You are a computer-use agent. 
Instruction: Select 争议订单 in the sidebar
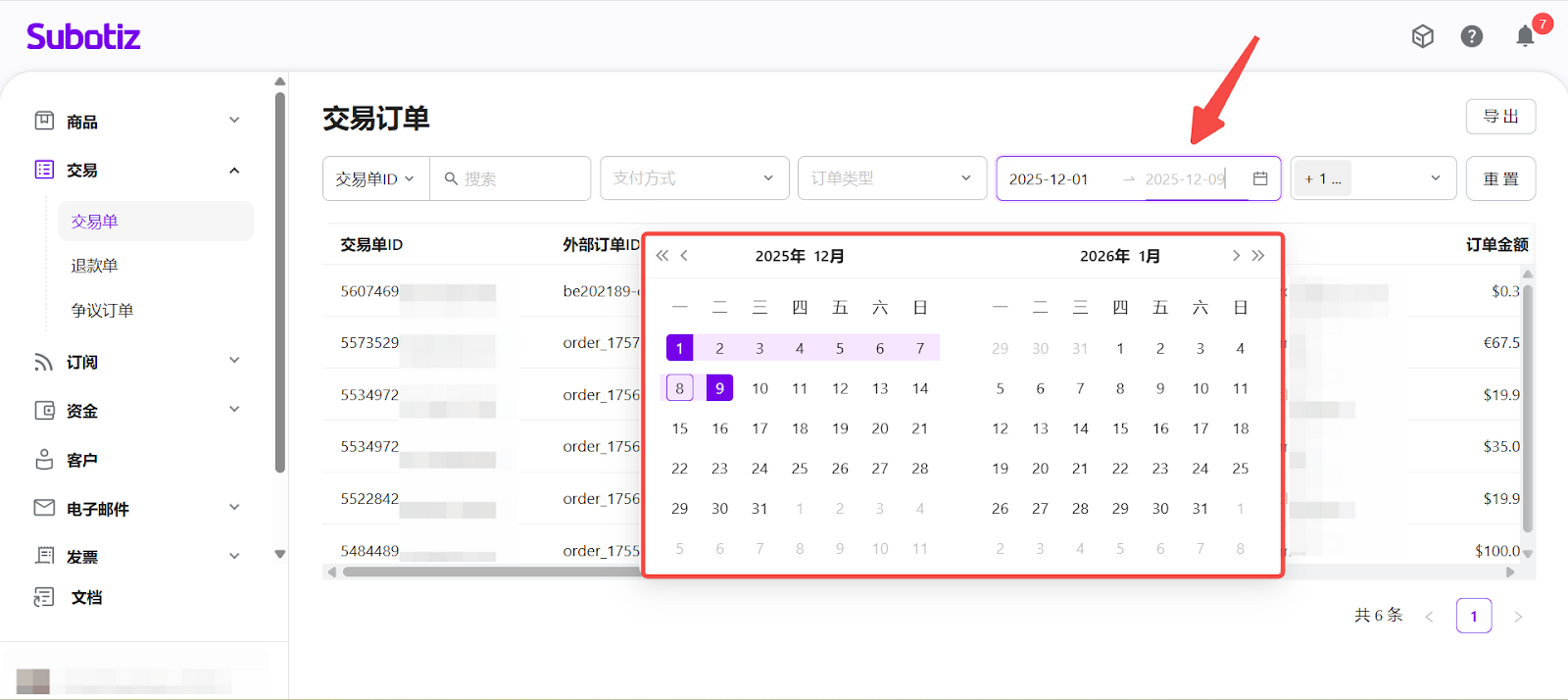point(102,310)
